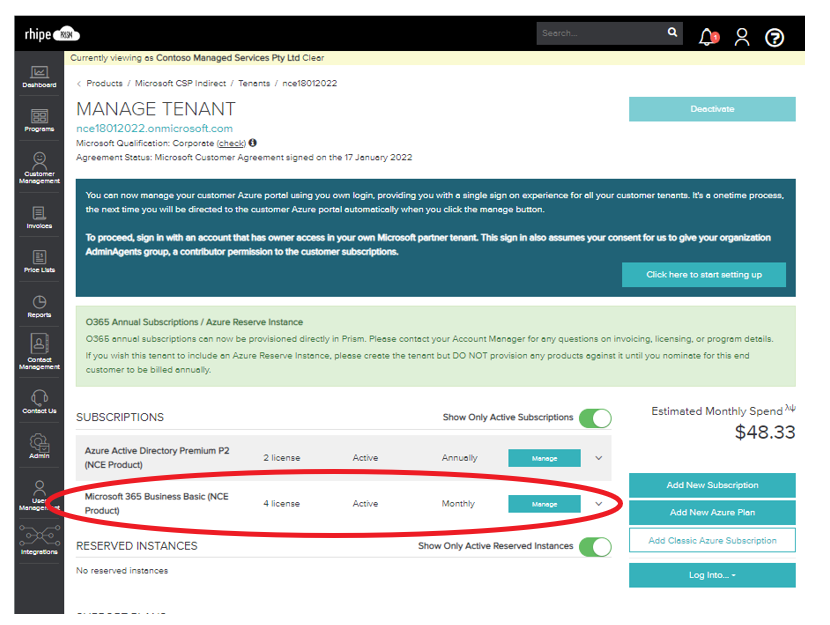
Task: Open the Programs sidebar icon
Action: coord(39,120)
